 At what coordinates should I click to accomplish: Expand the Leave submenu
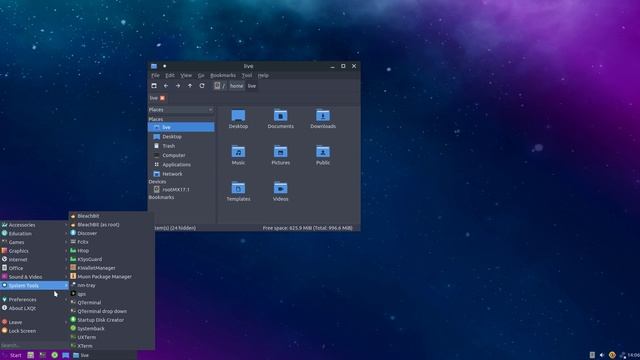pos(34,322)
